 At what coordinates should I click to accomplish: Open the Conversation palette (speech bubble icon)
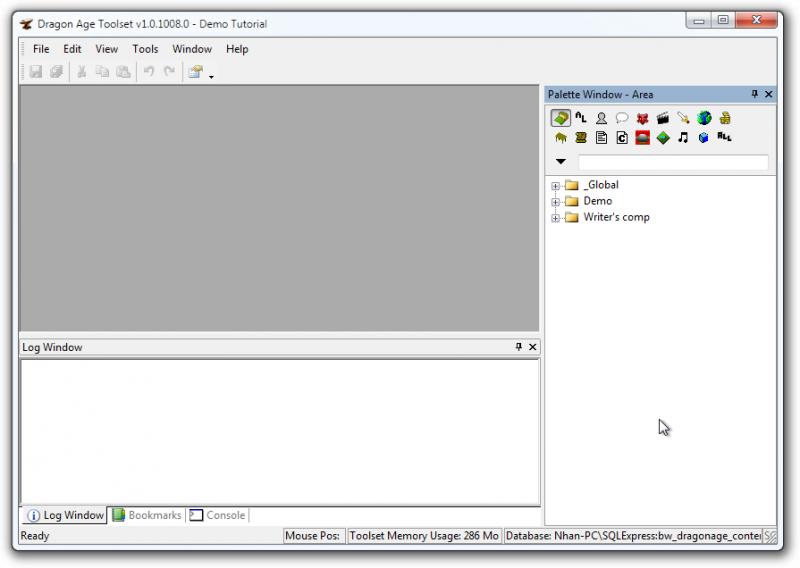pyautogui.click(x=621, y=118)
